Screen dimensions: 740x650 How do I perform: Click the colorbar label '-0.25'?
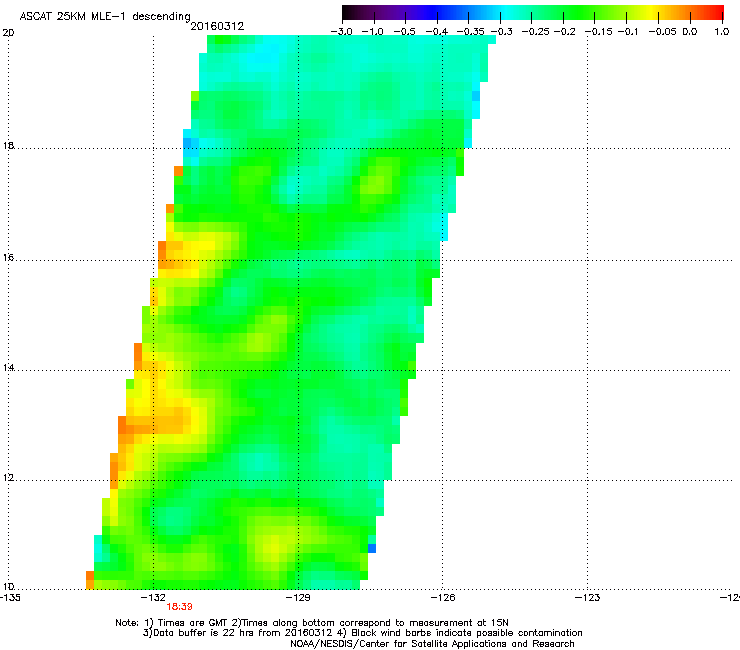536,32
